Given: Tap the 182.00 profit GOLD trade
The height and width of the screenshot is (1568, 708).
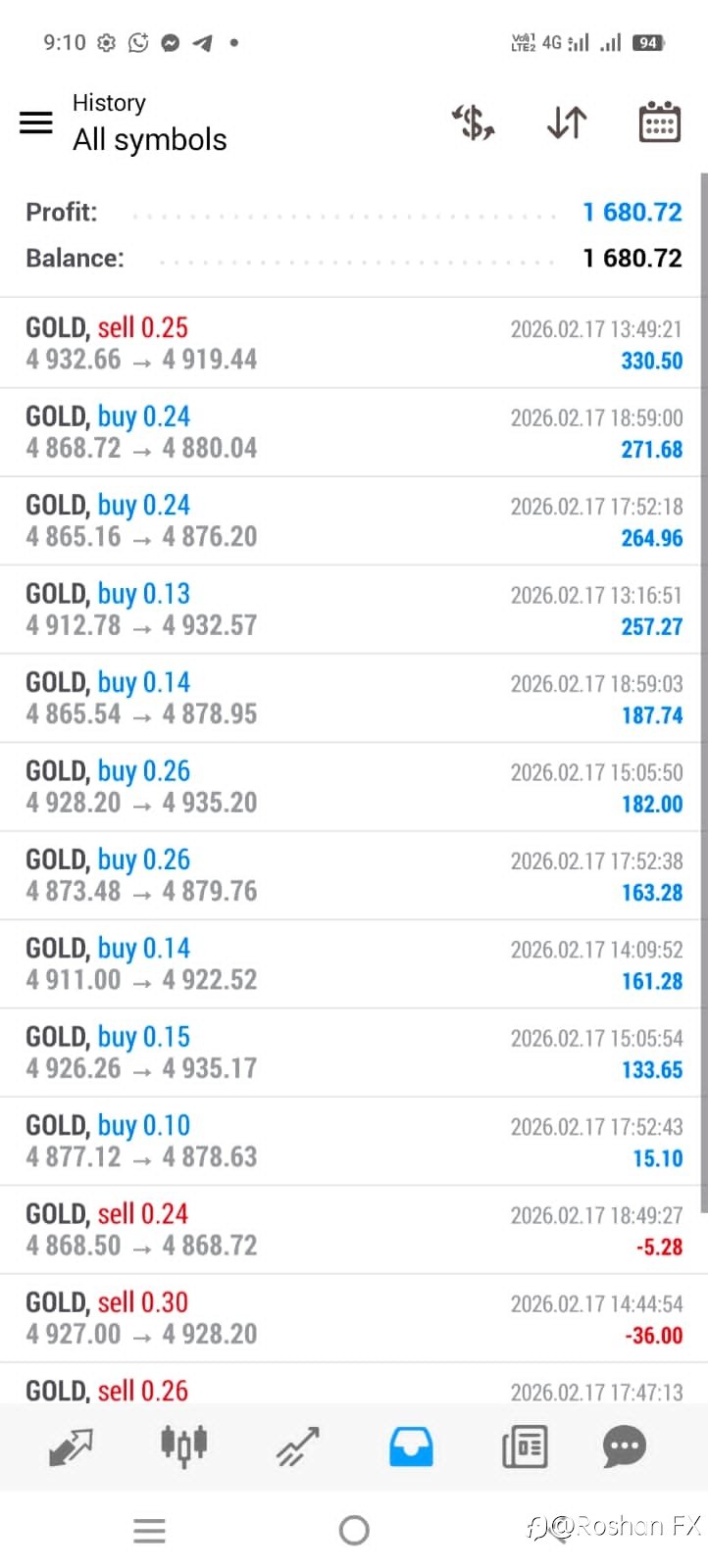Looking at the screenshot, I should tap(353, 787).
